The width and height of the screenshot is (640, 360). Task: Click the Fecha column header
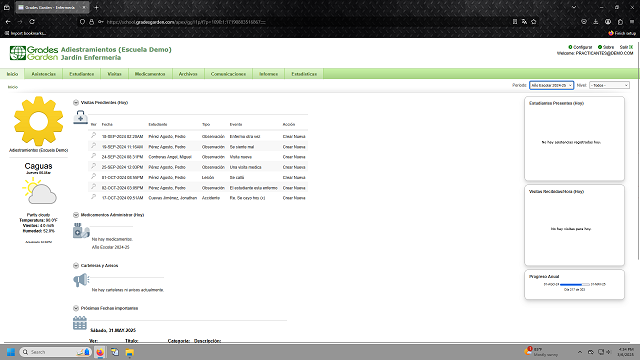point(107,124)
